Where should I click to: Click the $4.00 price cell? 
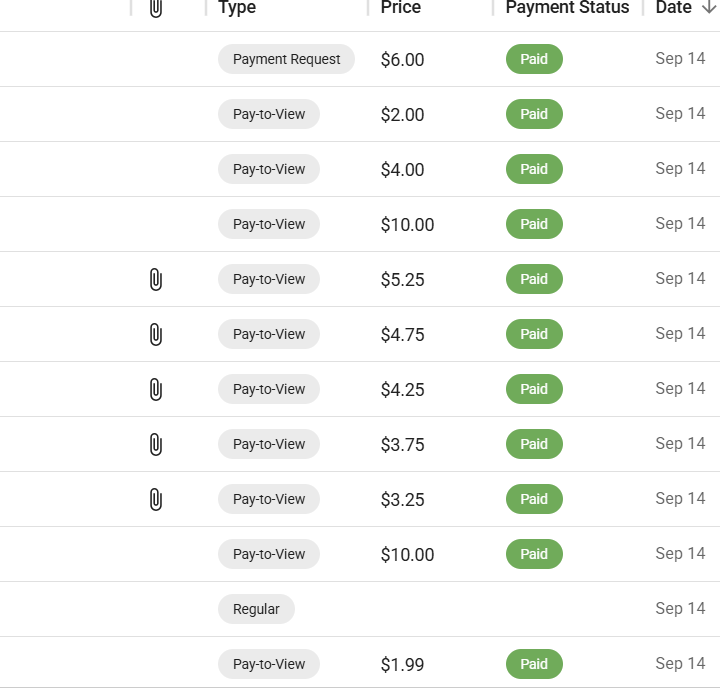click(x=402, y=170)
